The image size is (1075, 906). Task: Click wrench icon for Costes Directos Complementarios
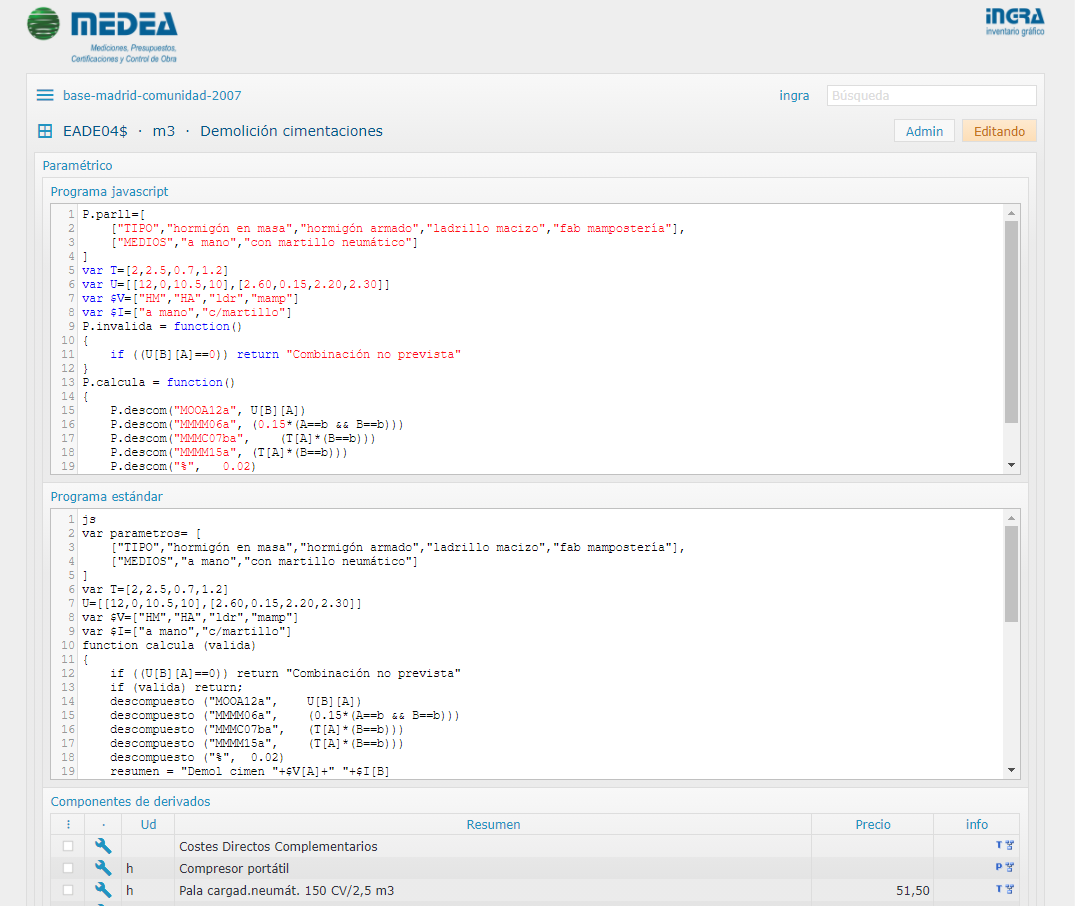103,846
